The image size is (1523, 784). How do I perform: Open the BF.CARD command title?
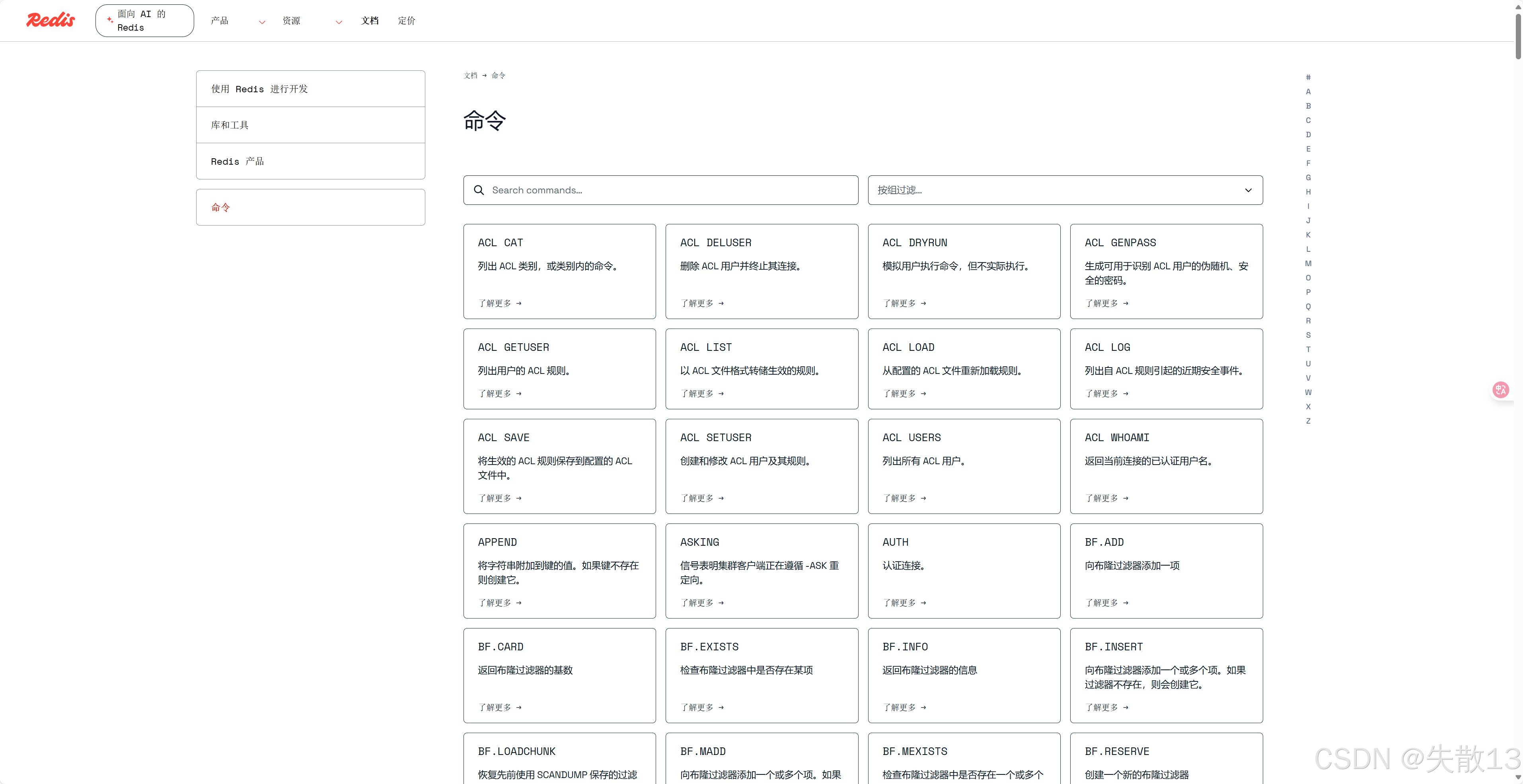click(500, 647)
